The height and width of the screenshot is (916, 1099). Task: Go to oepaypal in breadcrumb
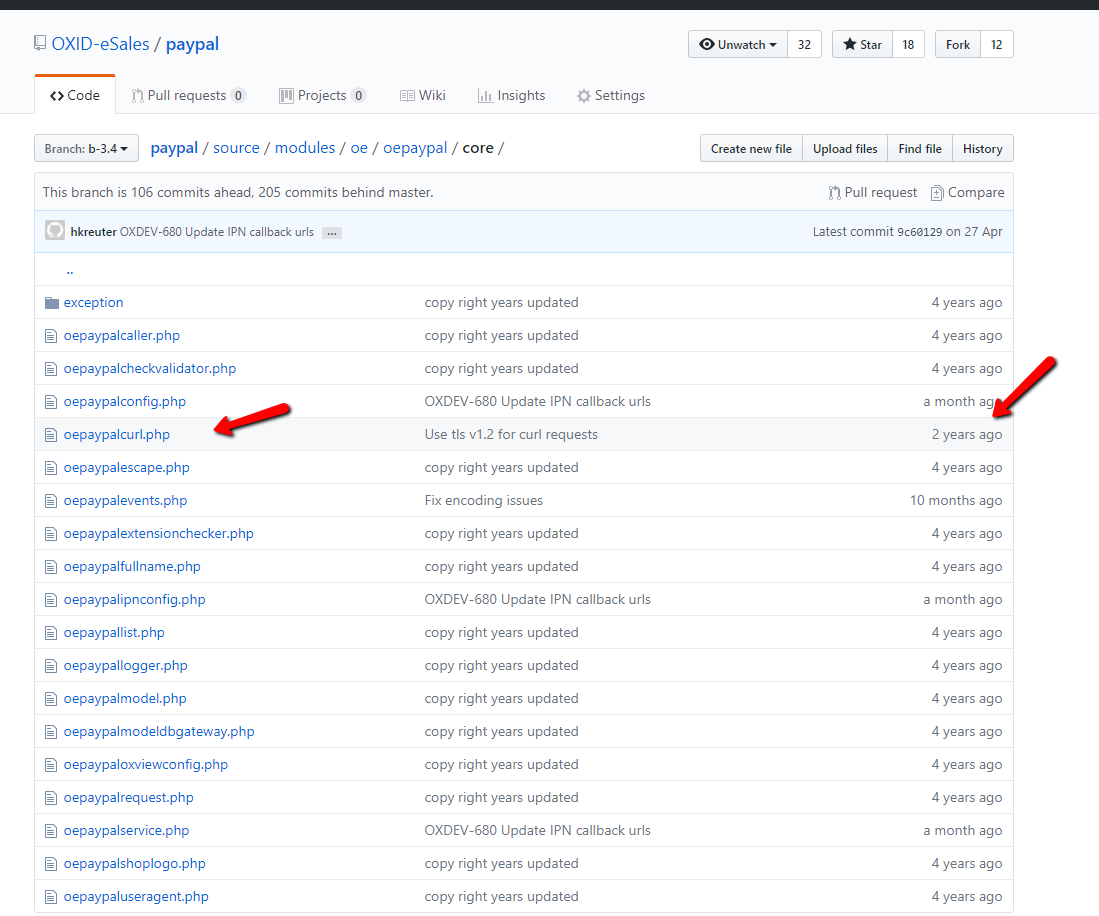[x=415, y=148]
